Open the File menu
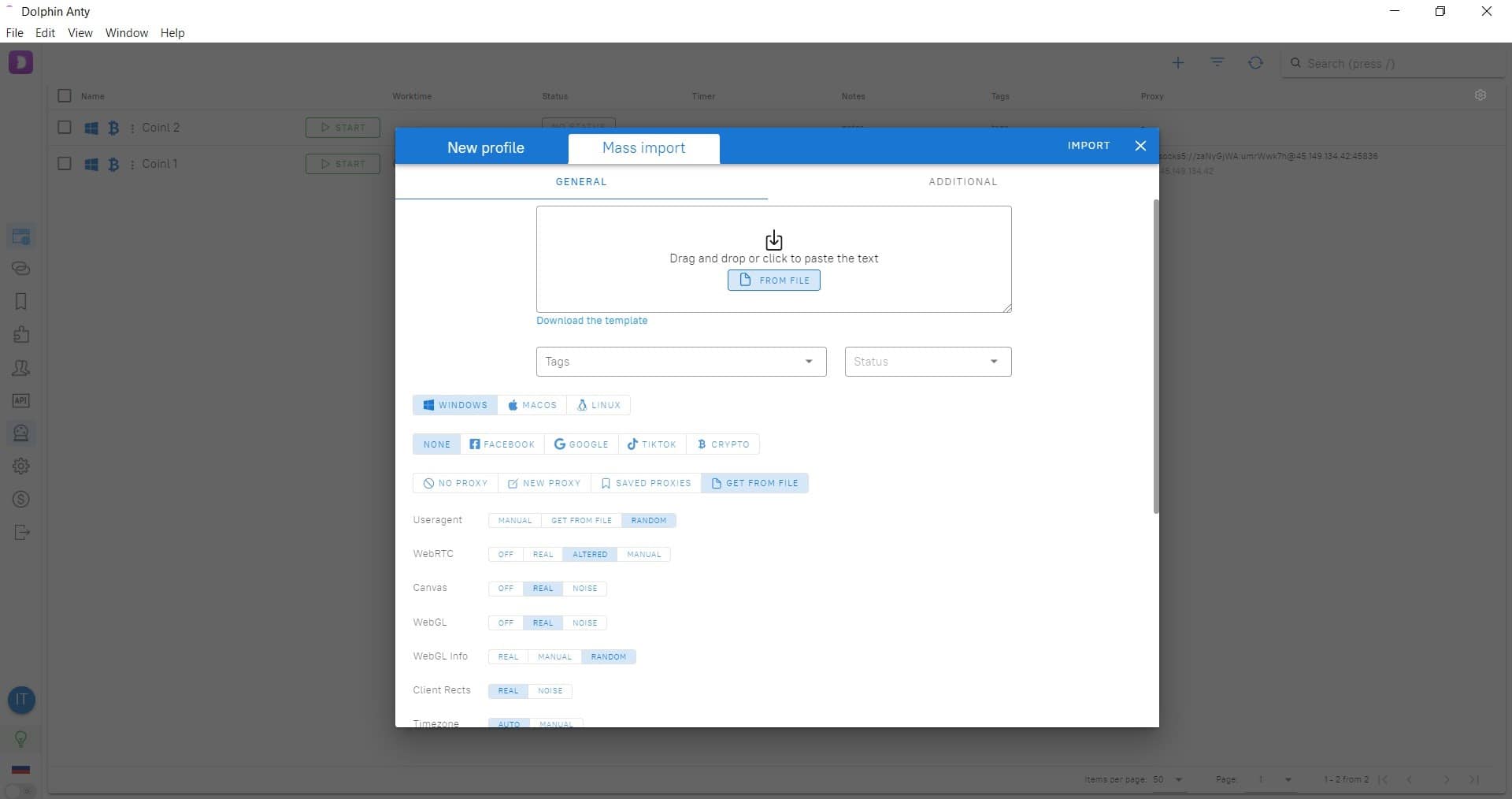Screen dimensions: 1512x799 [x=15, y=33]
